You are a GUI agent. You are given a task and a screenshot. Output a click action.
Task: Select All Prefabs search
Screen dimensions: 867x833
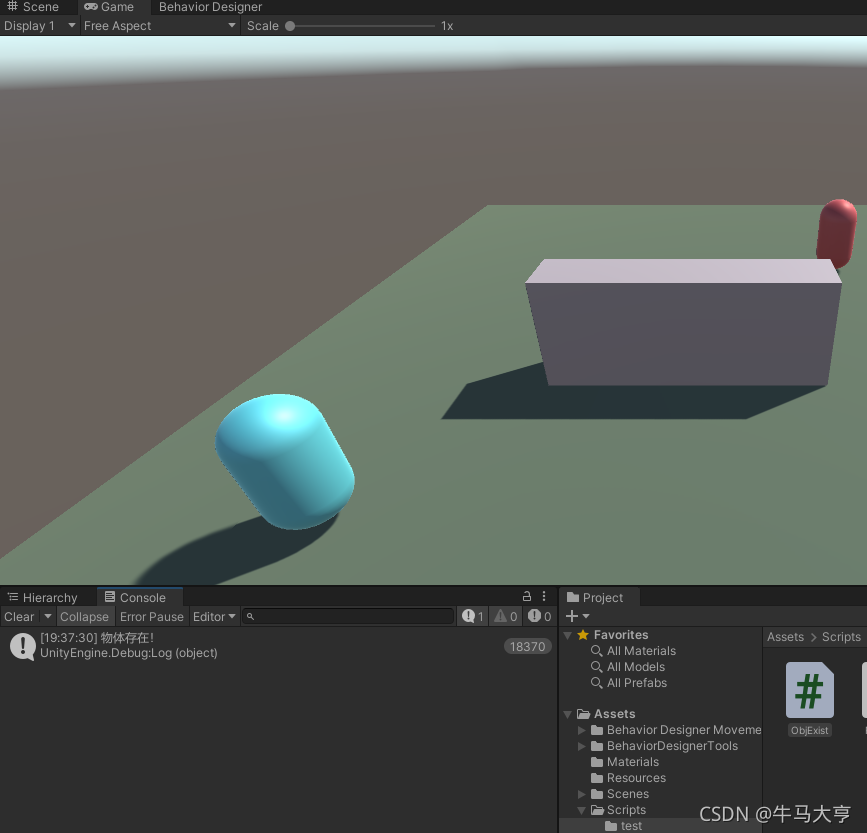[x=636, y=683]
